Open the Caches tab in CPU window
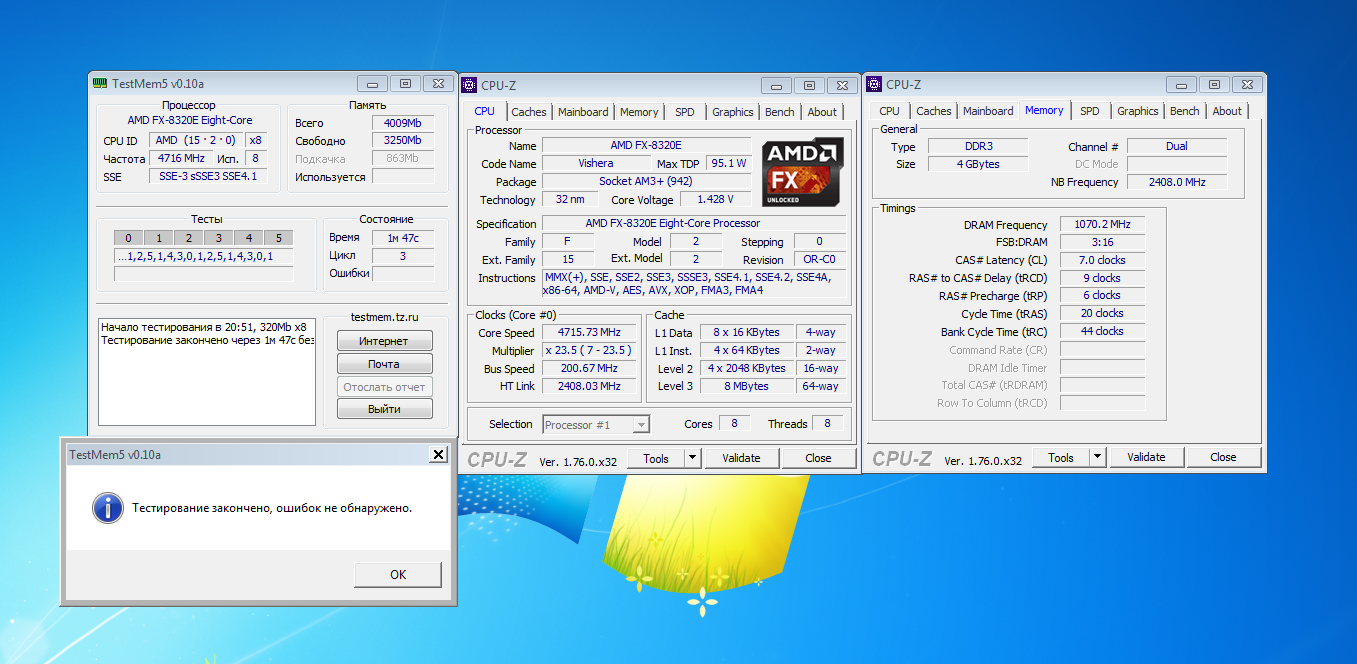This screenshot has width=1357, height=664. coord(529,112)
